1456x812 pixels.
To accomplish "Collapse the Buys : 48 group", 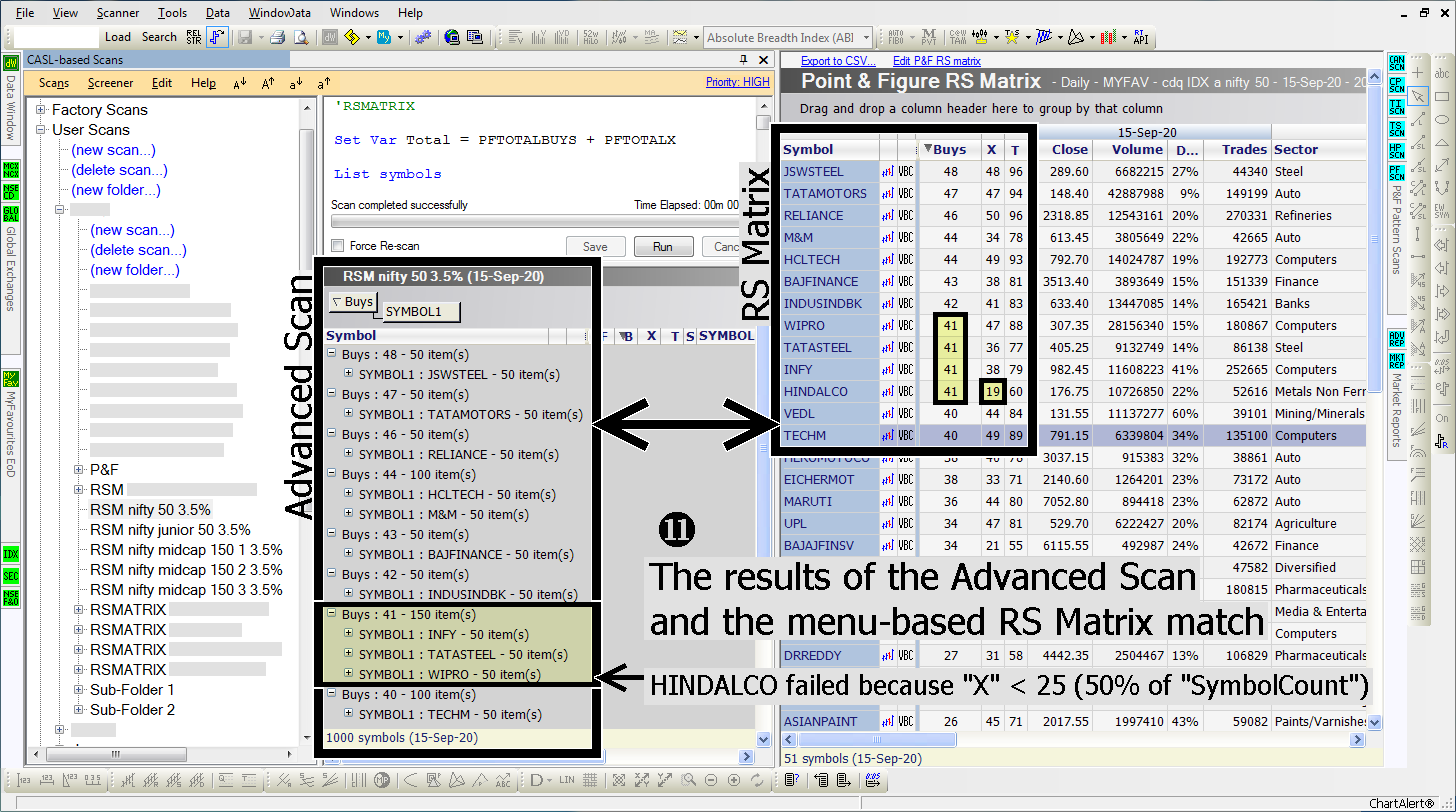I will 332,355.
